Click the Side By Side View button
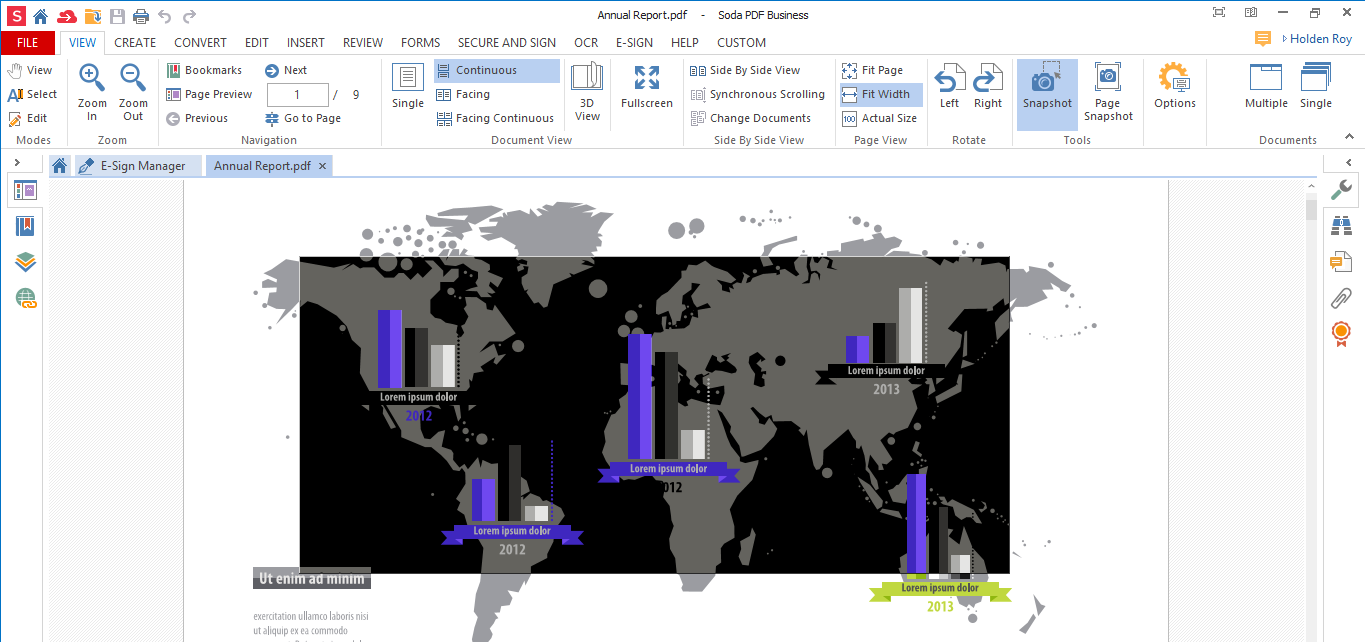The width and height of the screenshot is (1365, 642). [x=754, y=71]
